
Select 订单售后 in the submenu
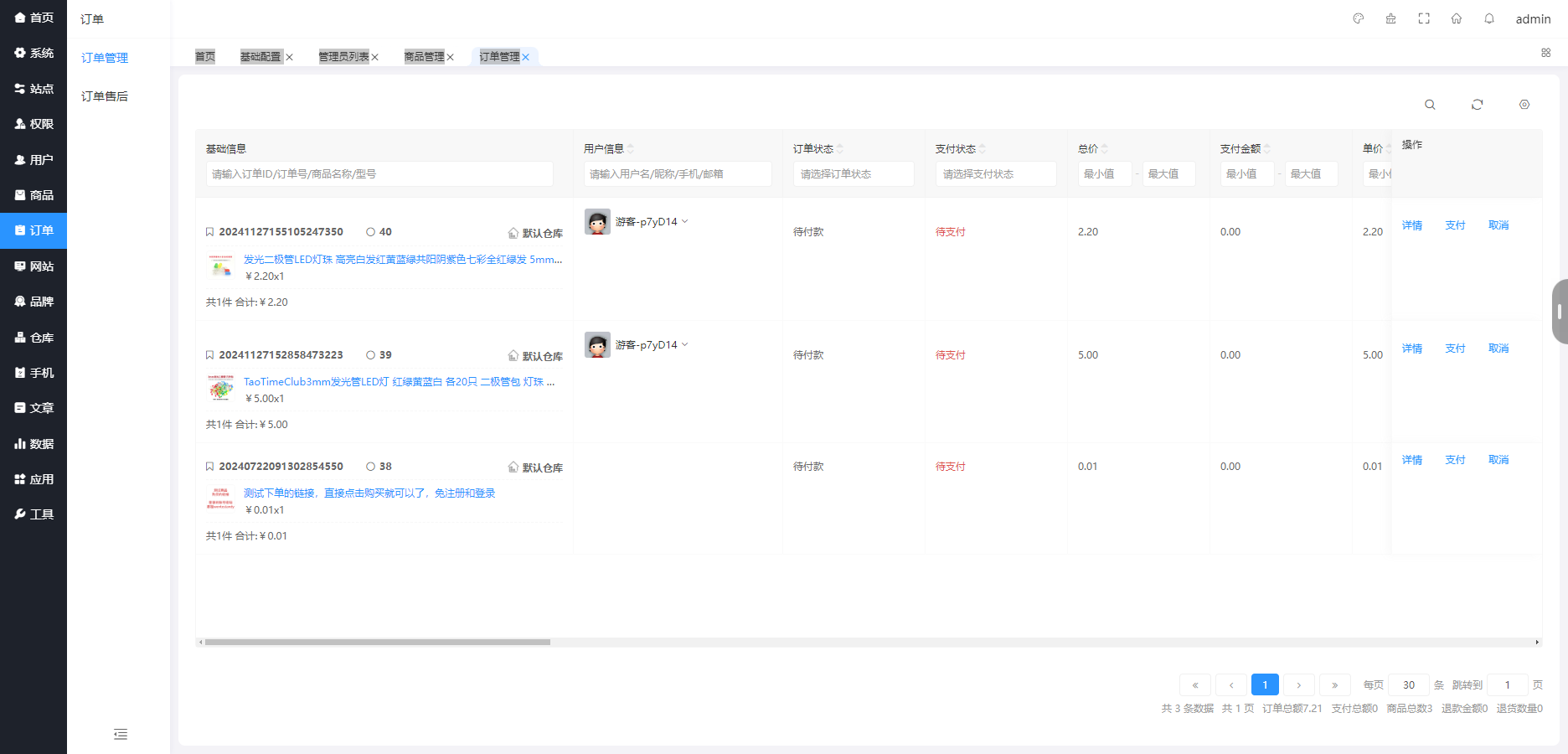103,96
